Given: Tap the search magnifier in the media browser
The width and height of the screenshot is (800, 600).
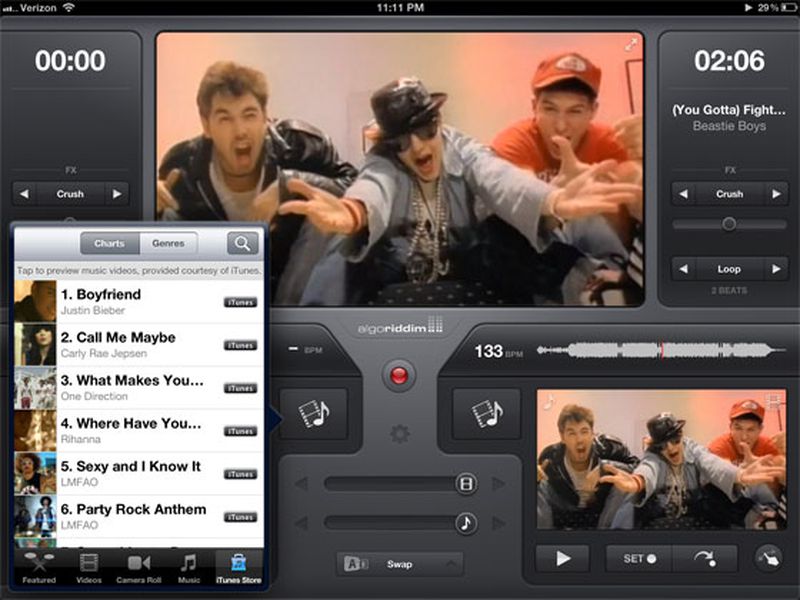Looking at the screenshot, I should coord(243,243).
